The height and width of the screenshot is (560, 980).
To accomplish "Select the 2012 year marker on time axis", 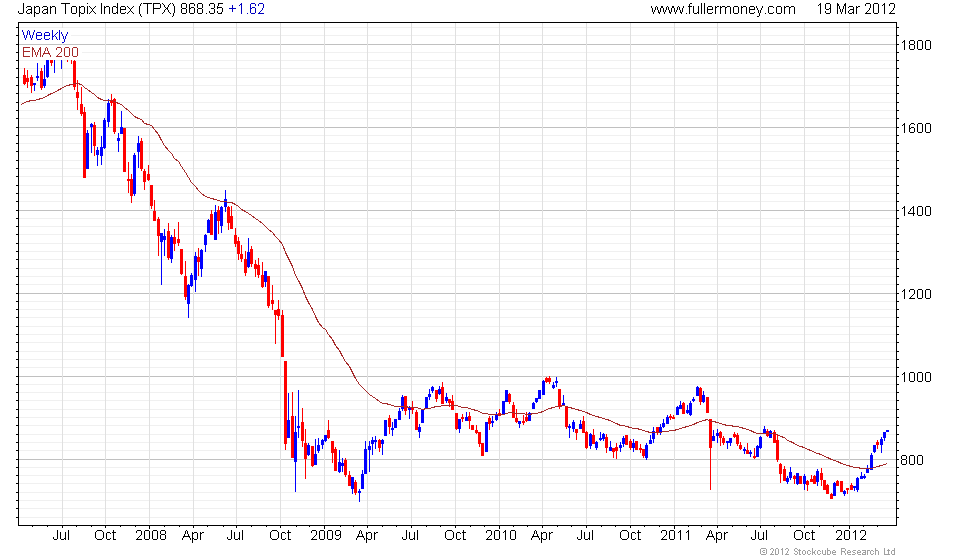I will point(851,536).
